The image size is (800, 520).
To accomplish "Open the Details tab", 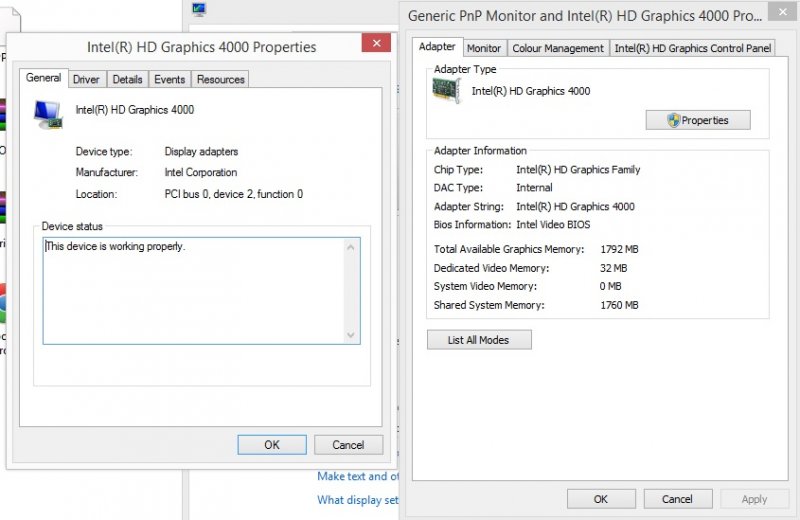I will tap(127, 79).
